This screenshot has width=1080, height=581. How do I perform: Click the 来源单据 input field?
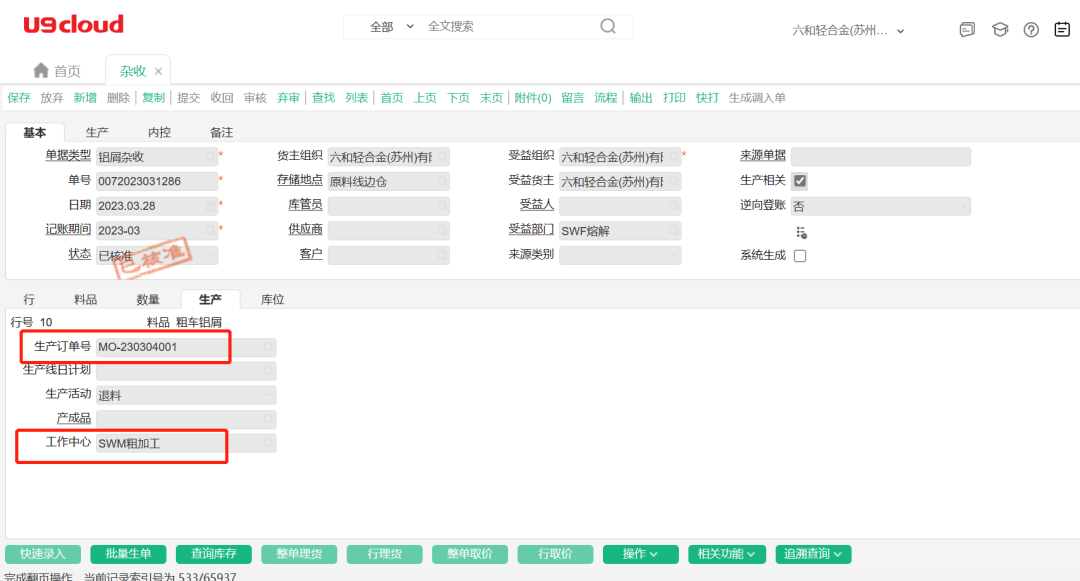[x=881, y=157]
